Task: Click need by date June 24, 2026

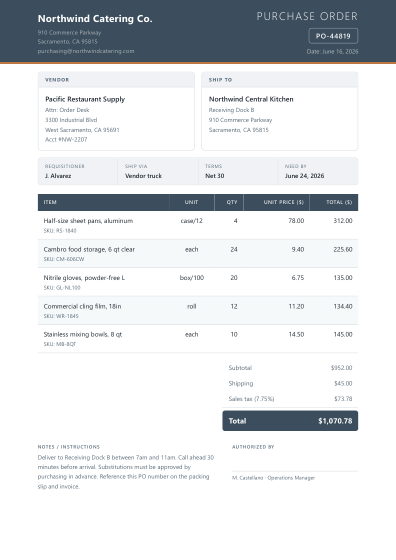Action: (305, 176)
